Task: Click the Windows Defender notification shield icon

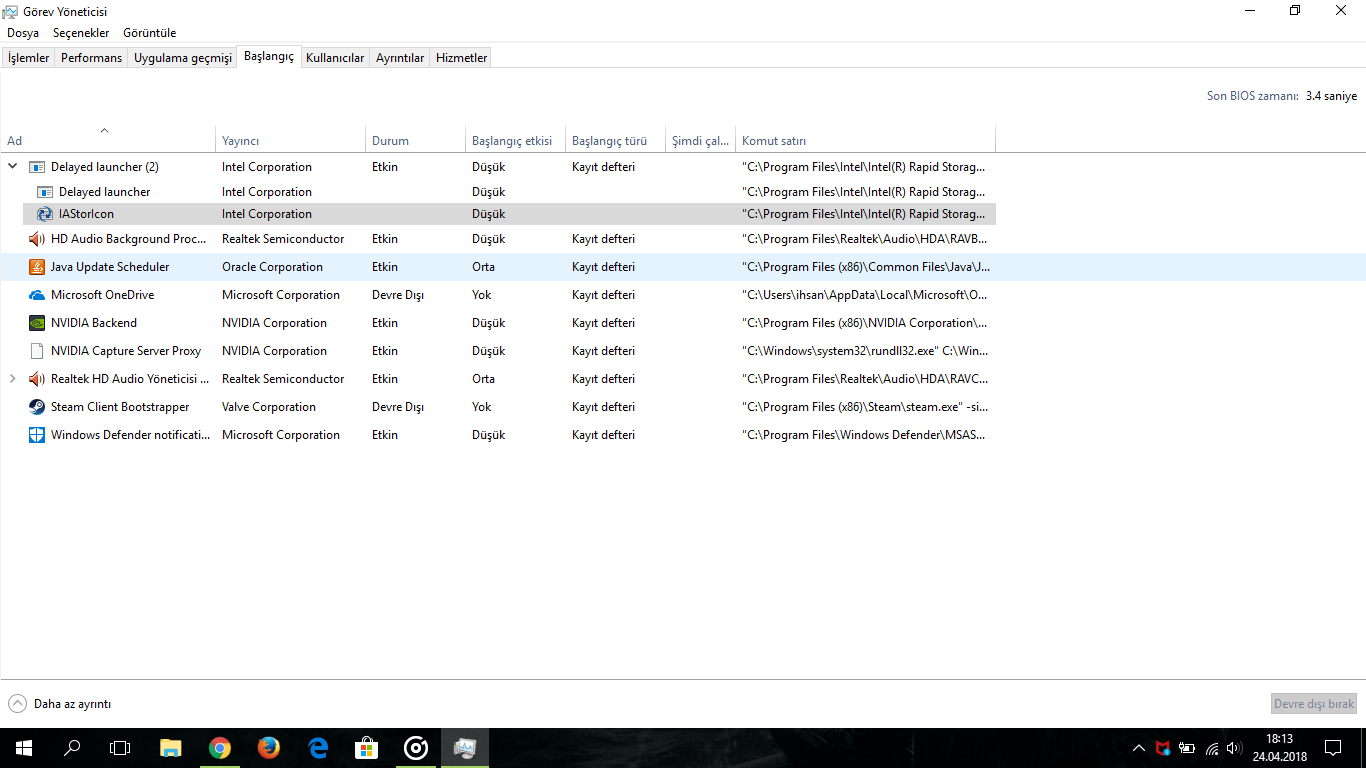Action: point(37,435)
